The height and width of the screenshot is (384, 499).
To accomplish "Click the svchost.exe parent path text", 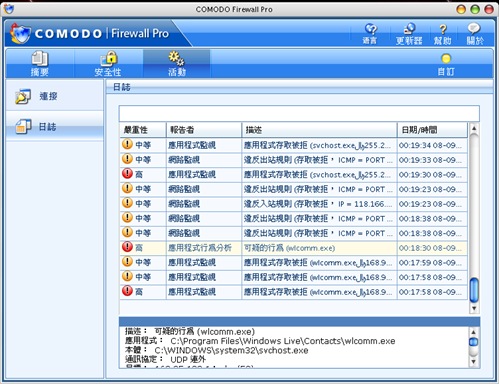I will (x=231, y=350).
